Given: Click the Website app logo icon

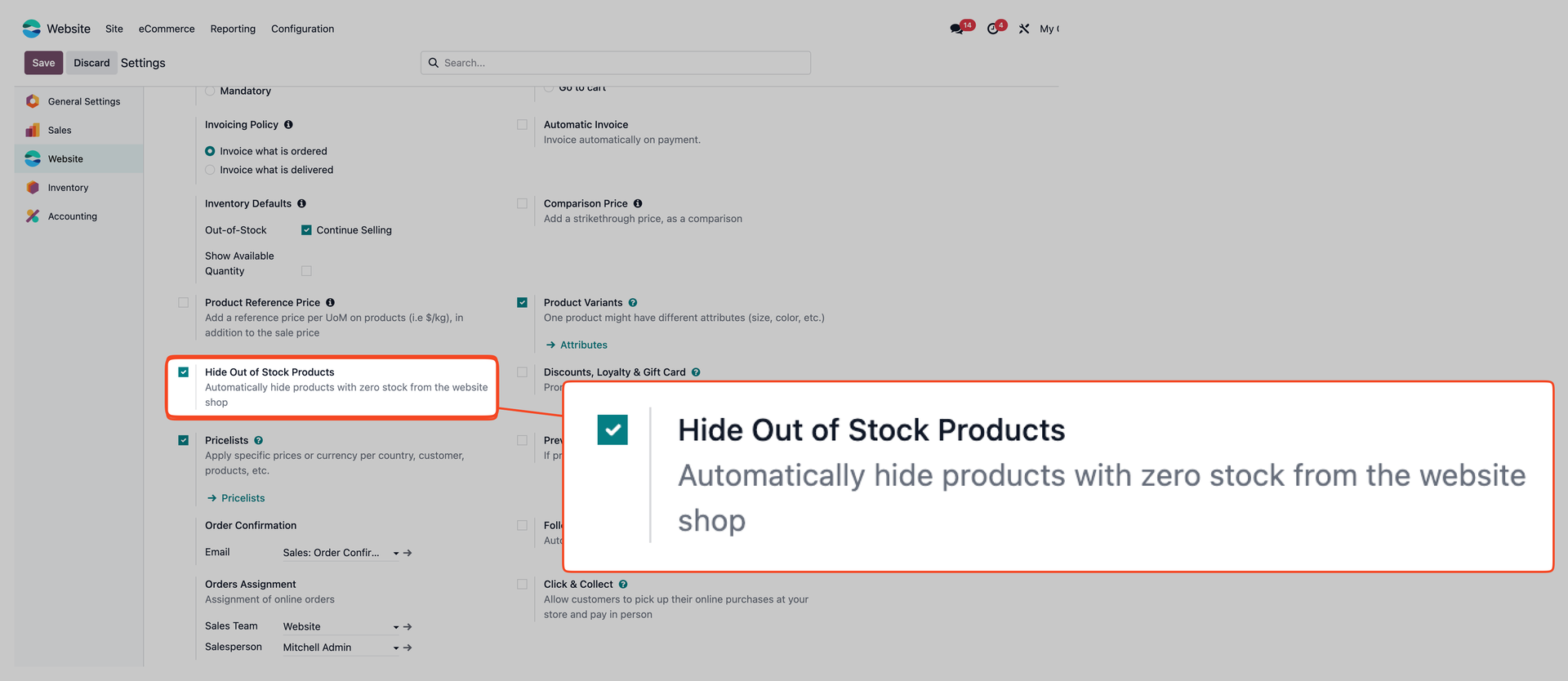Looking at the screenshot, I should point(31,29).
